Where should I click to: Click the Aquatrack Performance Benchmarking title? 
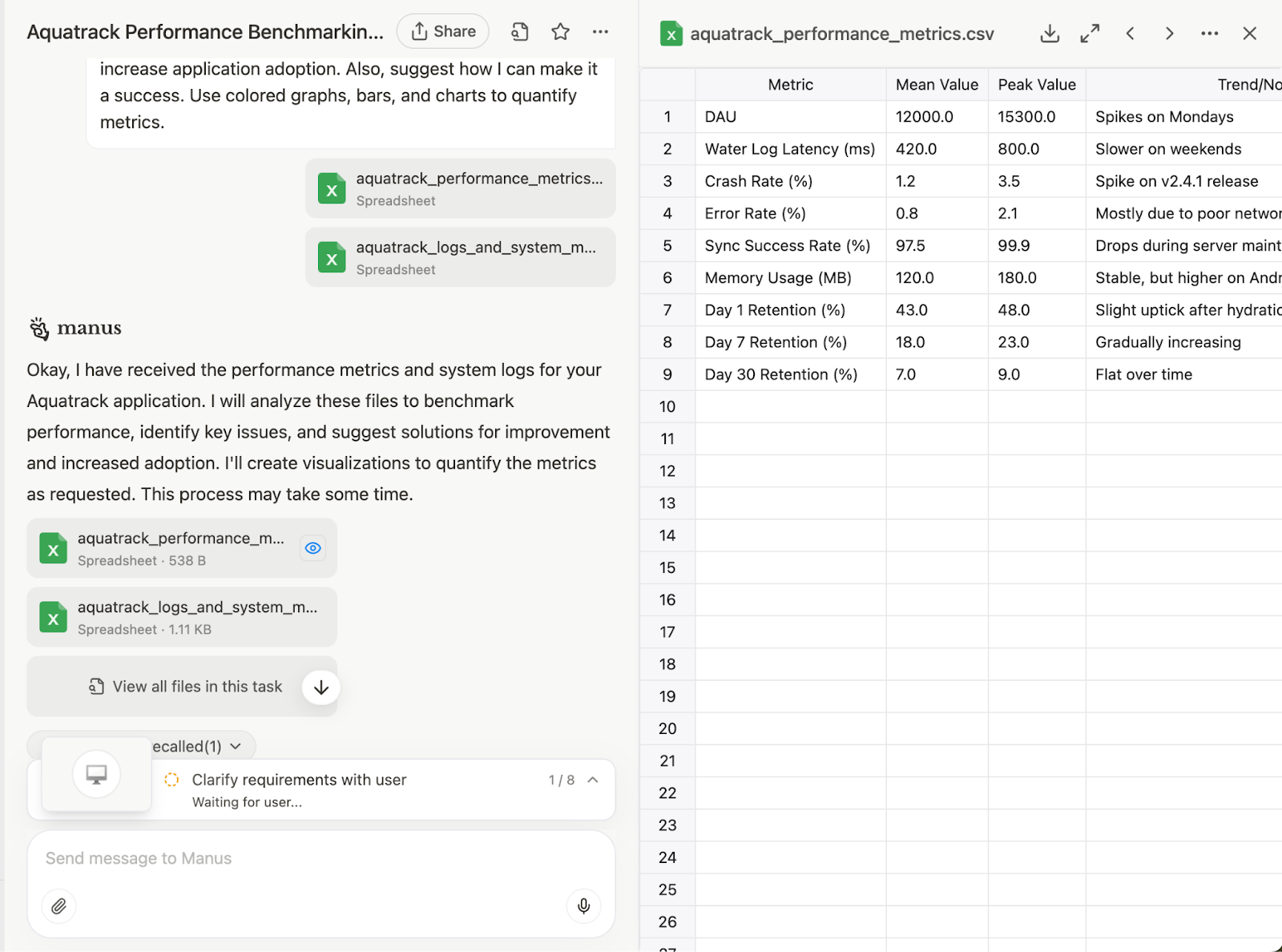coord(205,32)
